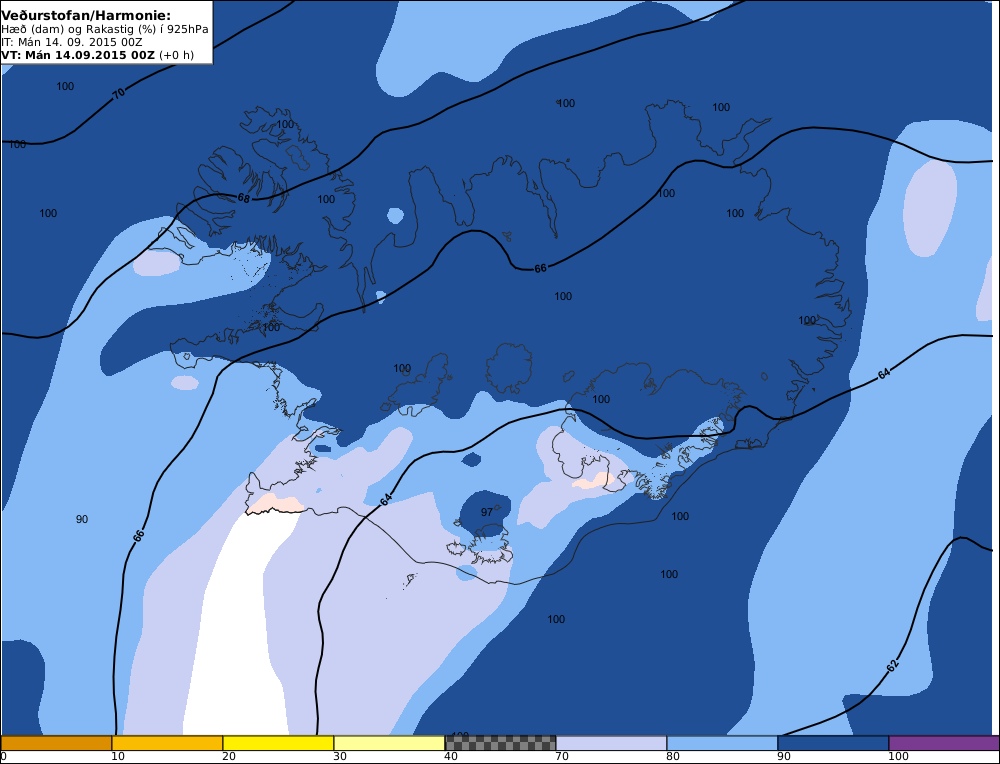This screenshot has height=764, width=1000.
Task: Pick the dark blue 90–100 legend swatch
Action: 833,743
